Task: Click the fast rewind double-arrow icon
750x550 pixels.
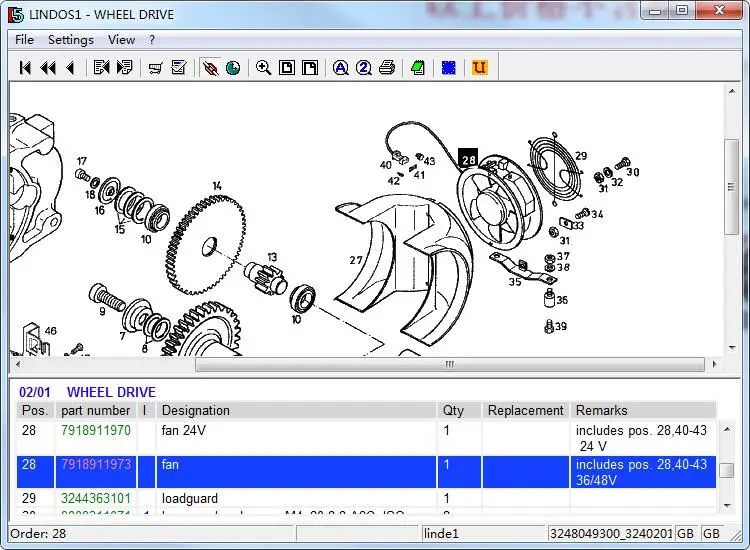Action: click(47, 68)
